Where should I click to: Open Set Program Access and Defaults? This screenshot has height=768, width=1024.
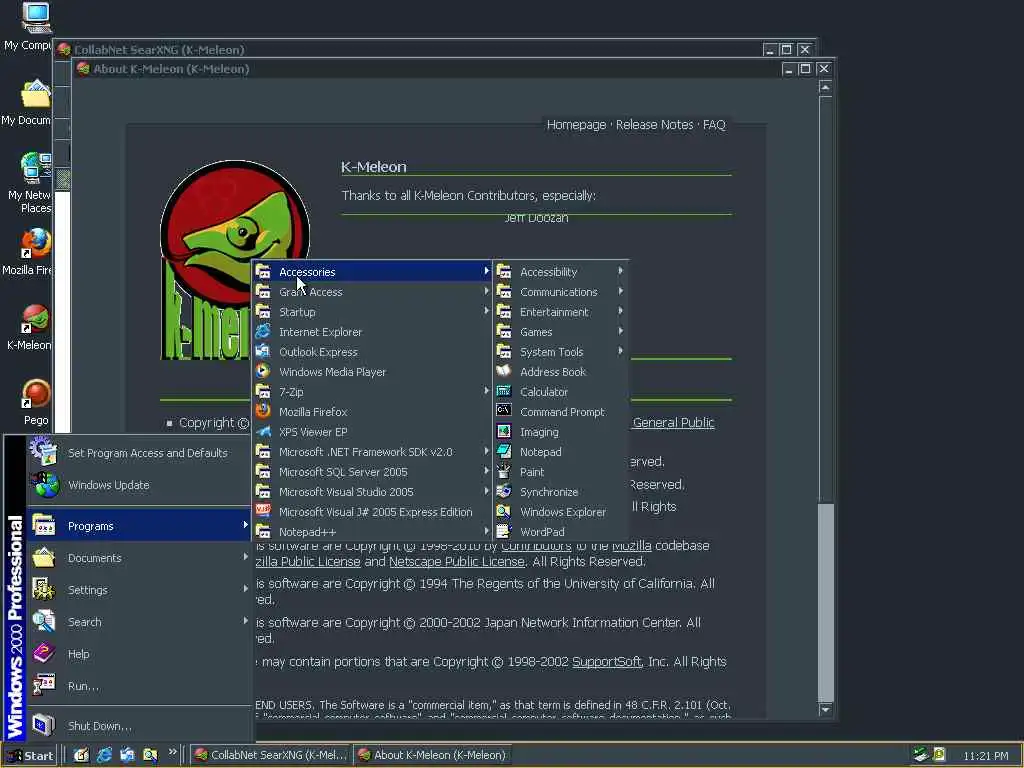point(139,453)
